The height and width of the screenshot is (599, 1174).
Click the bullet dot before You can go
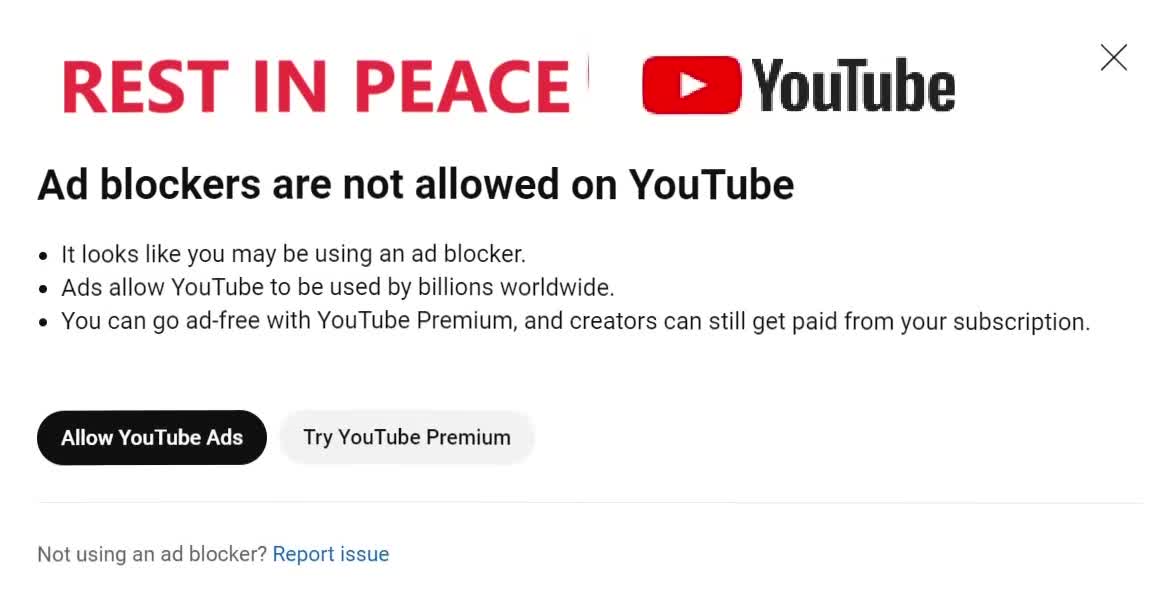click(43, 323)
